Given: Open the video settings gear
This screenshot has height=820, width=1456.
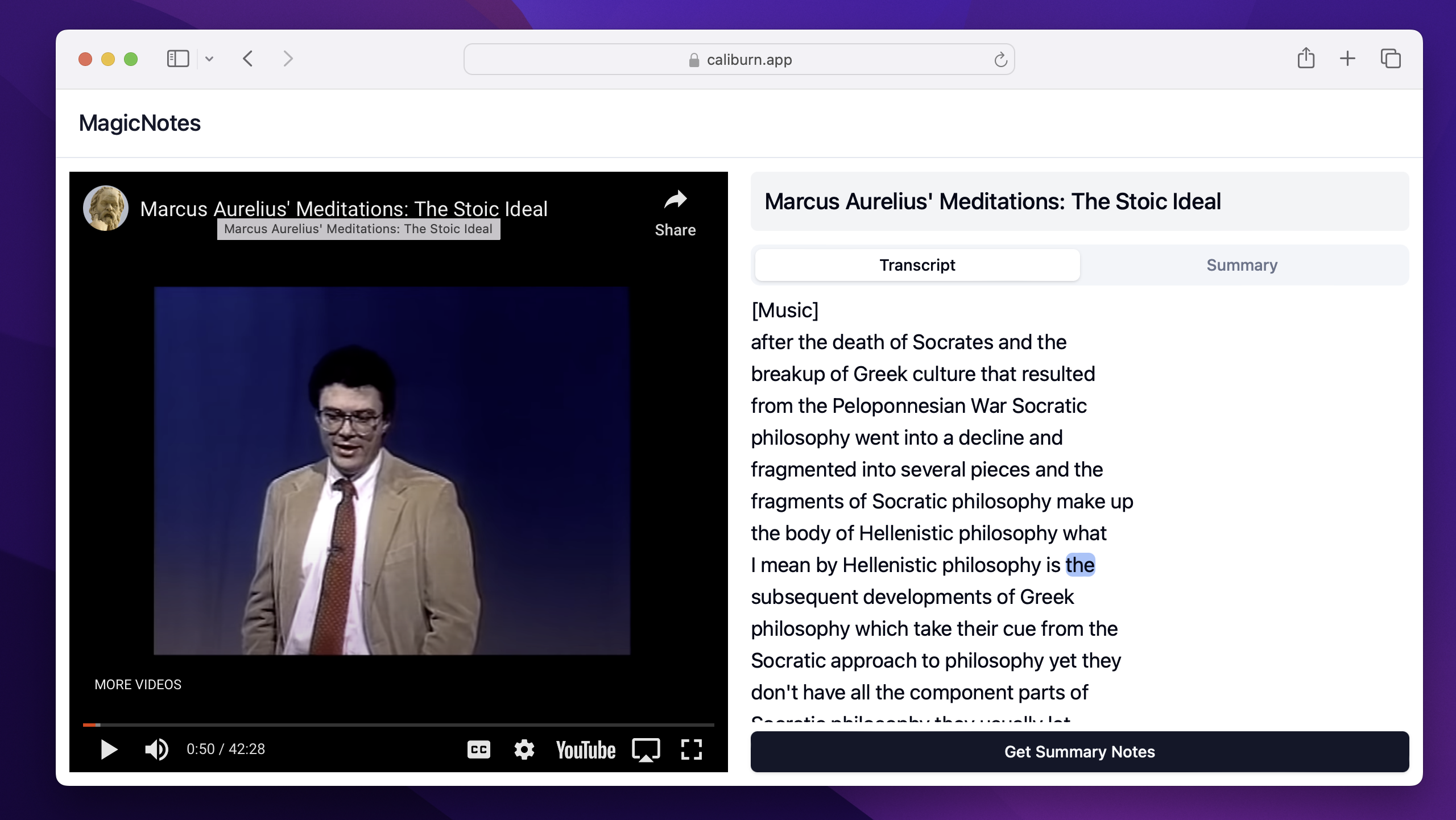Looking at the screenshot, I should (524, 749).
